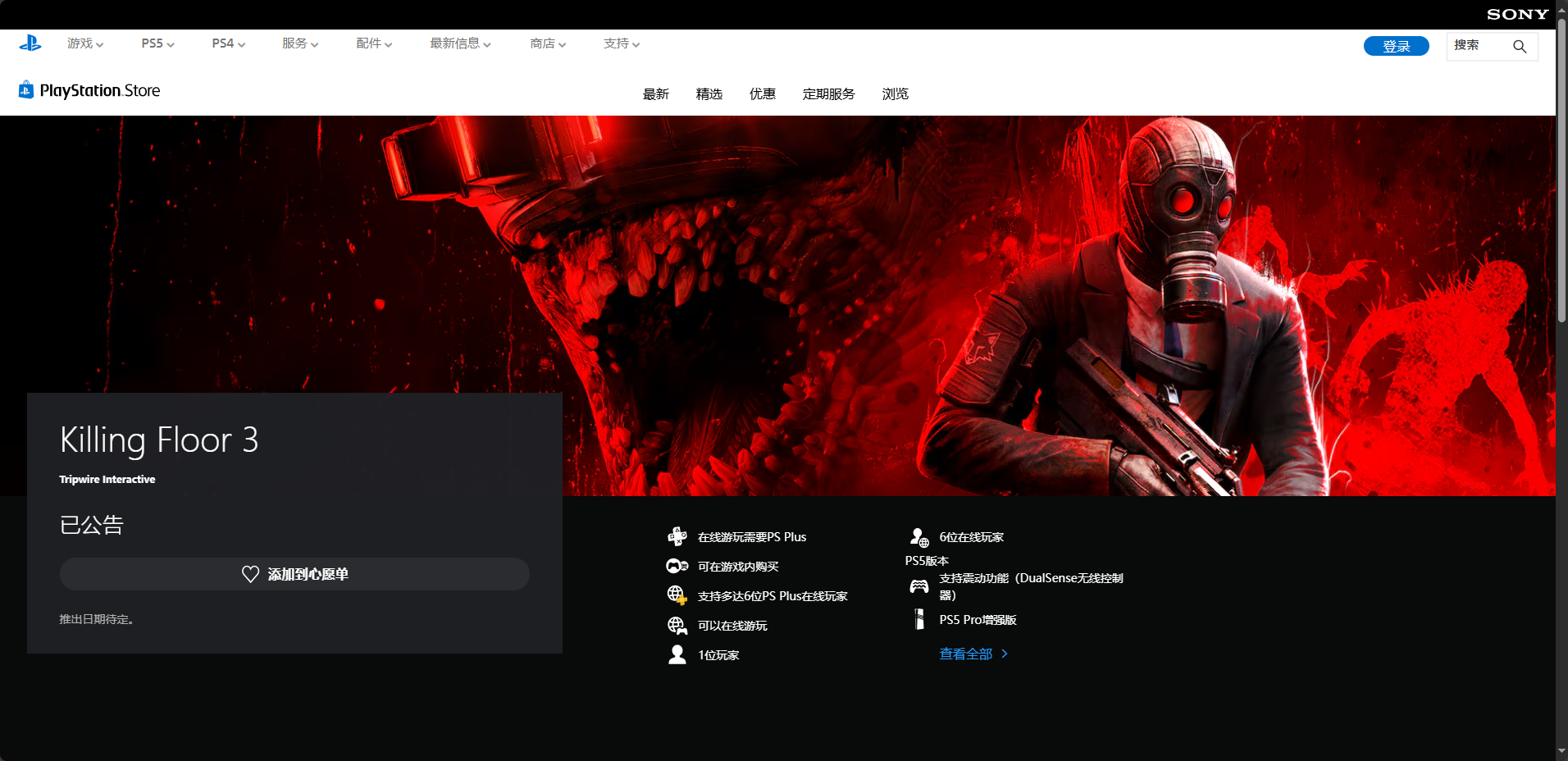Click the page vertical scrollbar thumb
Image resolution: width=1568 pixels, height=761 pixels.
[1561, 172]
